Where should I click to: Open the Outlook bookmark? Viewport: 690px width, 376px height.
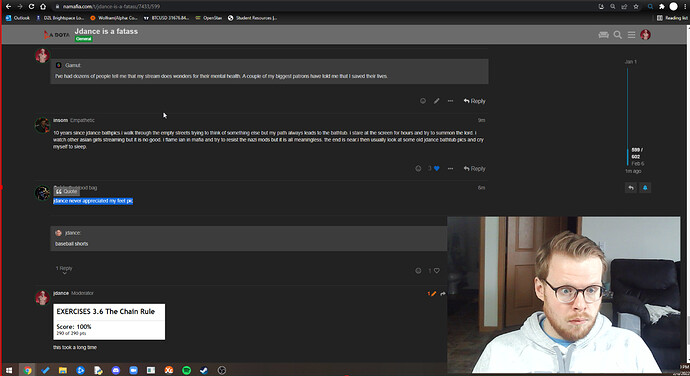coord(18,18)
